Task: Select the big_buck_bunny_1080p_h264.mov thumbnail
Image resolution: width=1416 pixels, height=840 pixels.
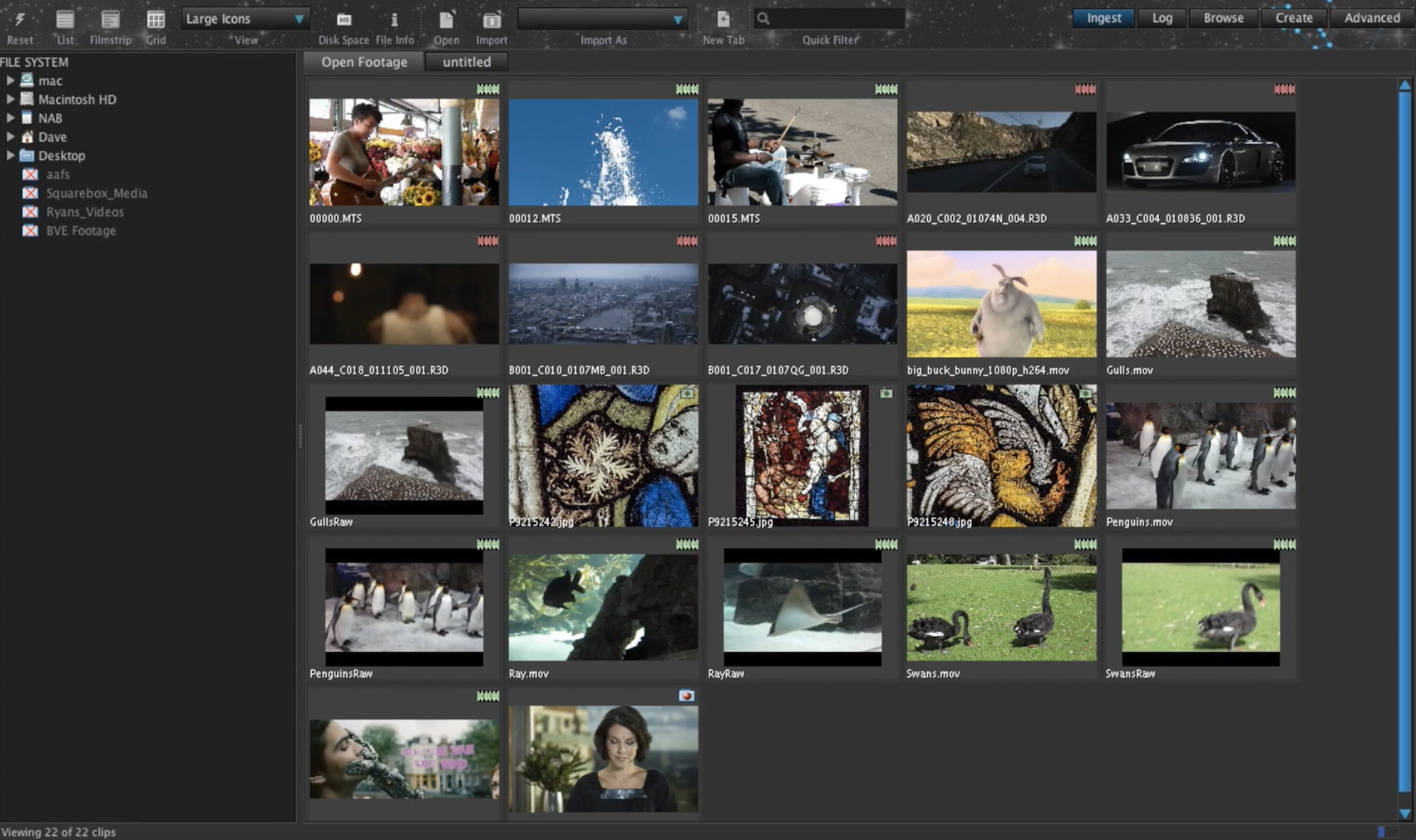Action: click(1001, 304)
